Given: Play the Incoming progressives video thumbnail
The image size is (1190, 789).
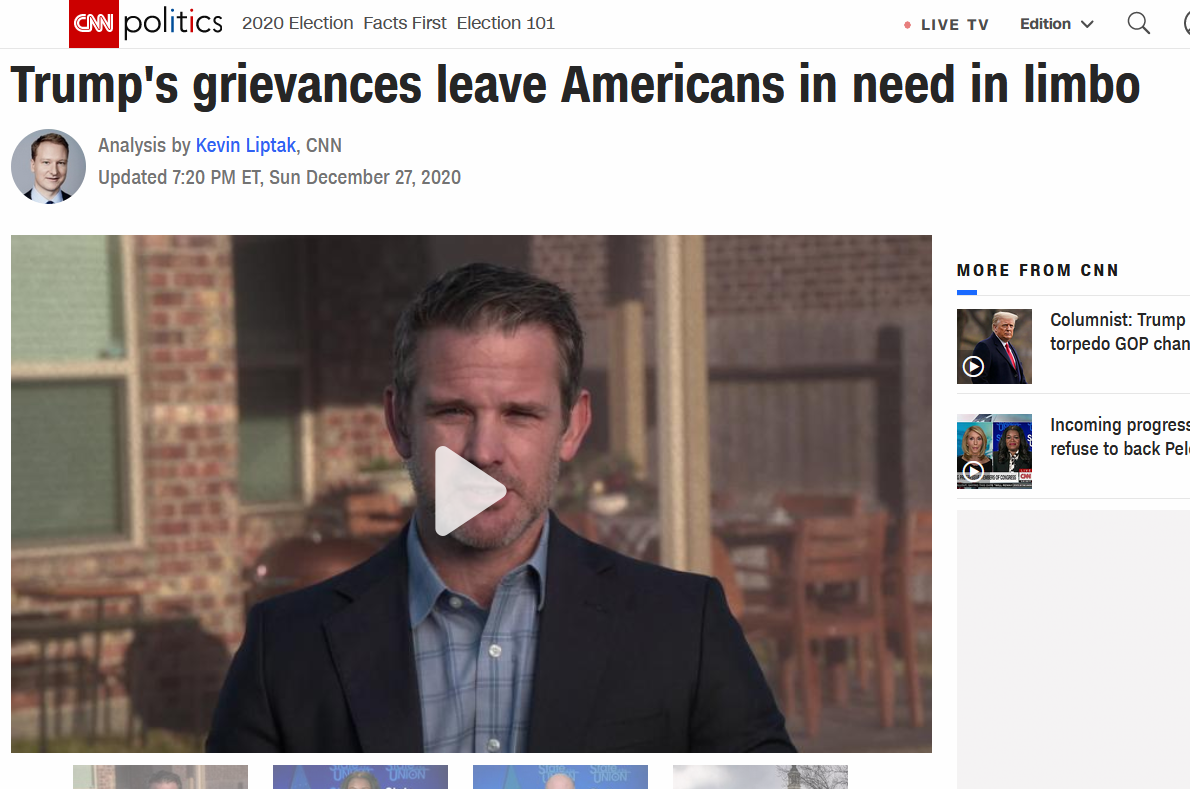Looking at the screenshot, I should [994, 451].
